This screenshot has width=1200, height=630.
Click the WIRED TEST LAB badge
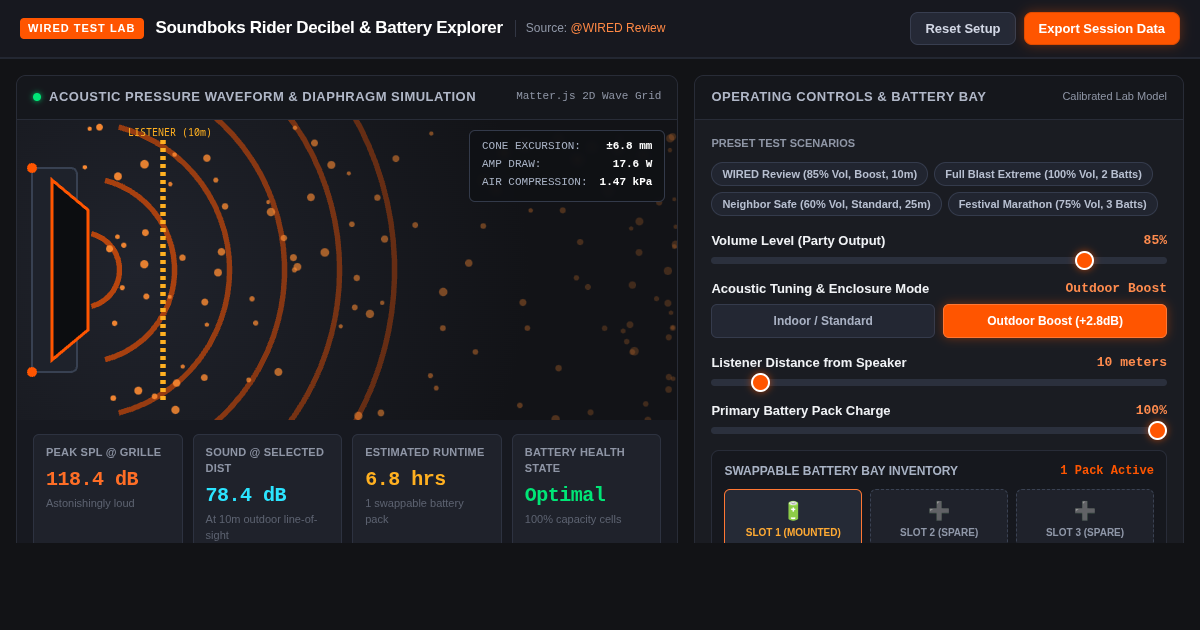(82, 28)
